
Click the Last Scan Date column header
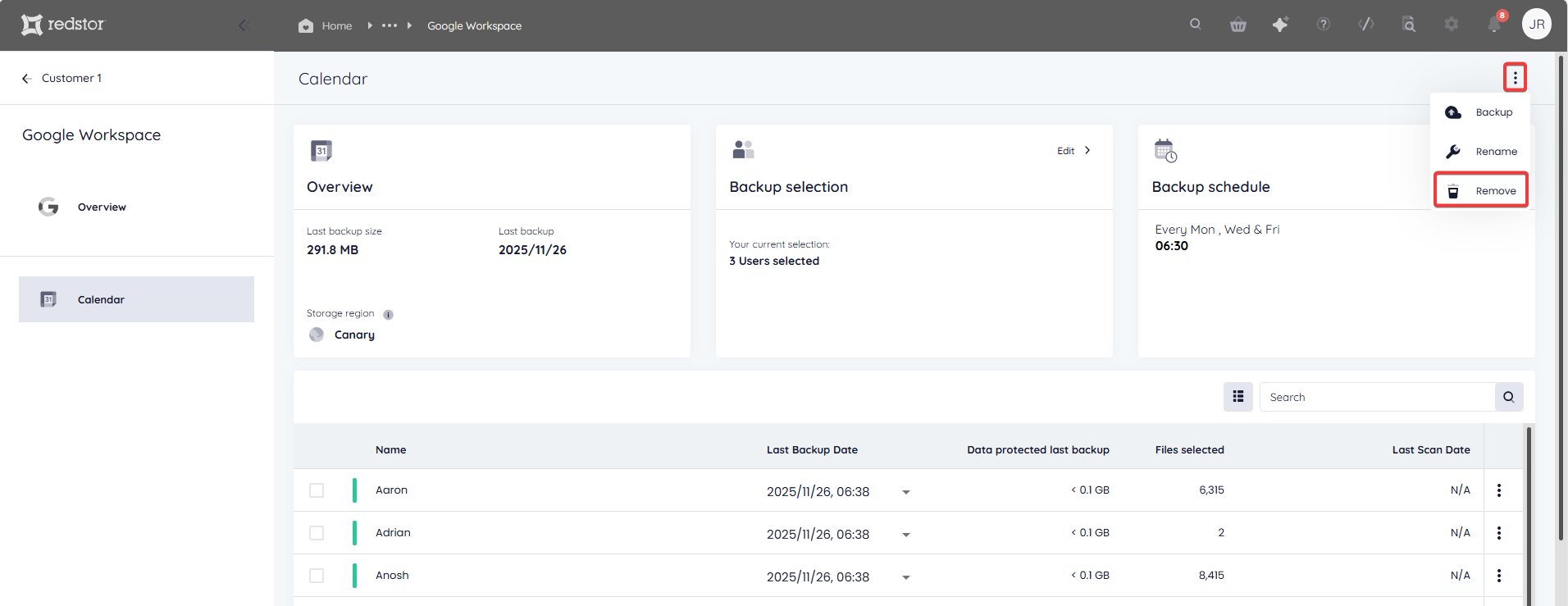click(x=1431, y=450)
